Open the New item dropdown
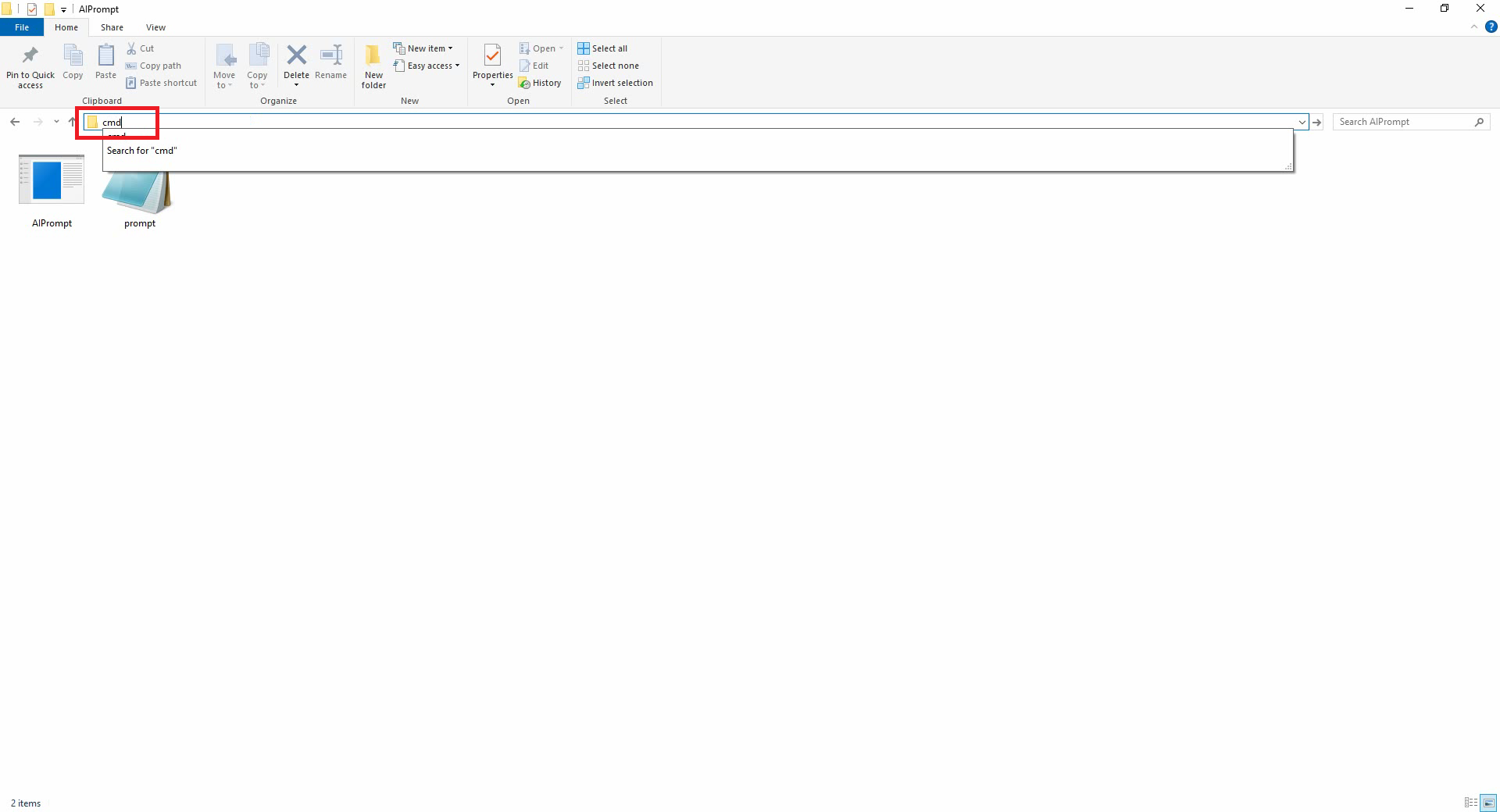 tap(423, 48)
